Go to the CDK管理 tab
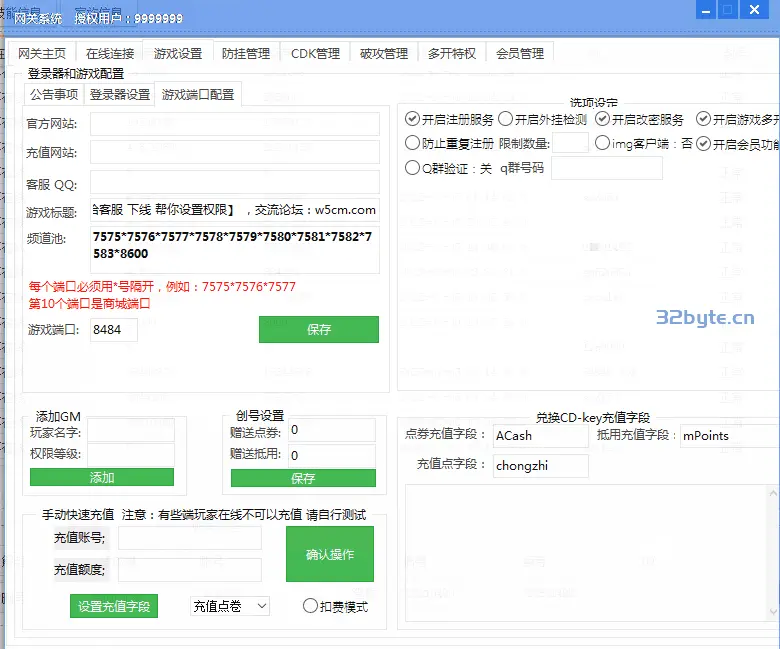 [315, 53]
